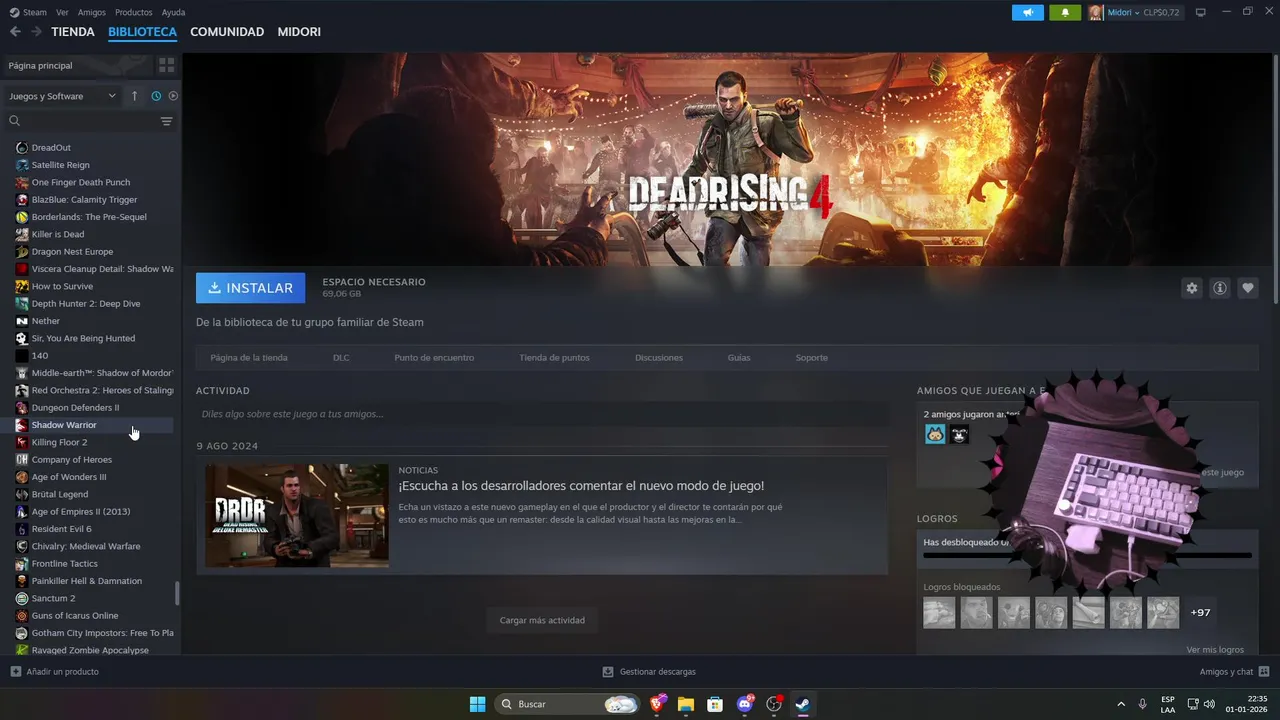This screenshot has height=720, width=1280.
Task: Open the Ver menu
Action: pyautogui.click(x=62, y=12)
